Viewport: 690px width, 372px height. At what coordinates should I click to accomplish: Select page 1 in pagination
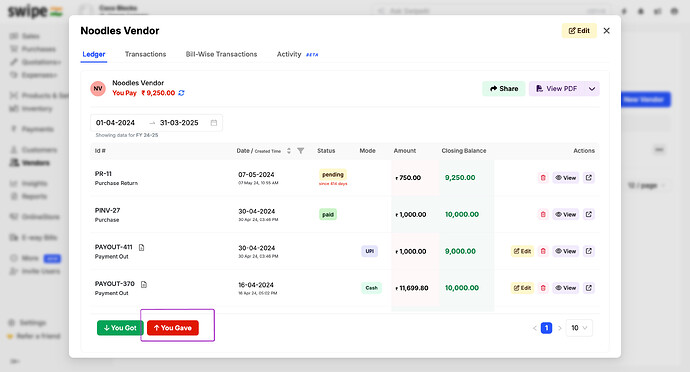547,328
